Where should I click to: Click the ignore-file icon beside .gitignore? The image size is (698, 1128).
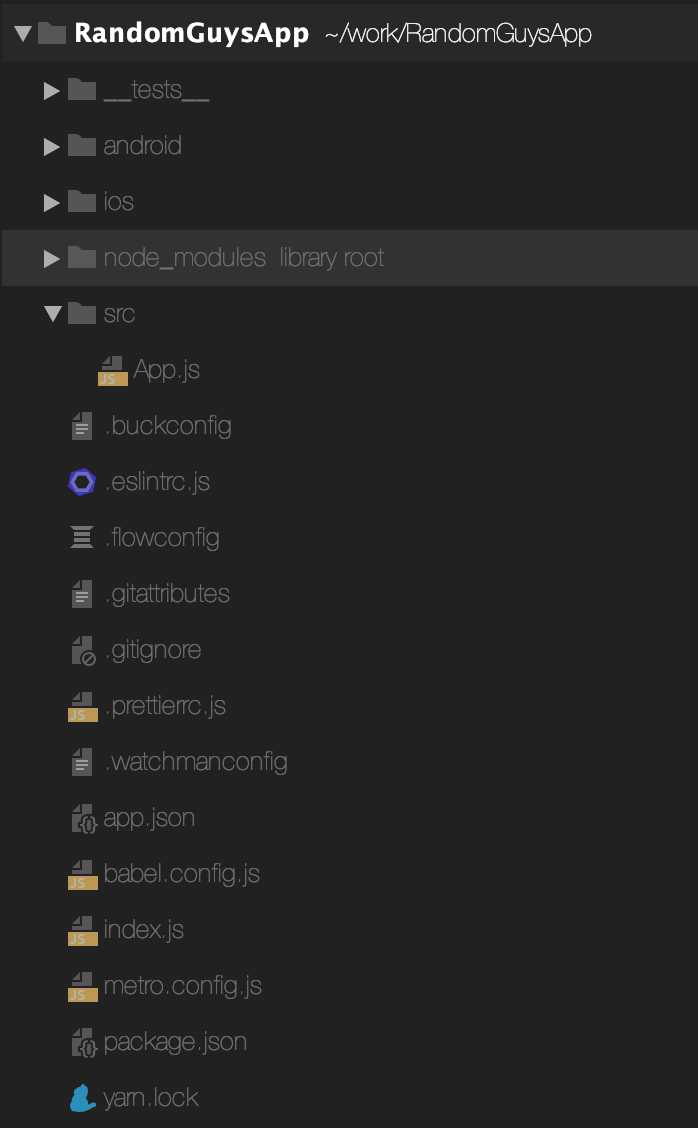pyautogui.click(x=83, y=650)
